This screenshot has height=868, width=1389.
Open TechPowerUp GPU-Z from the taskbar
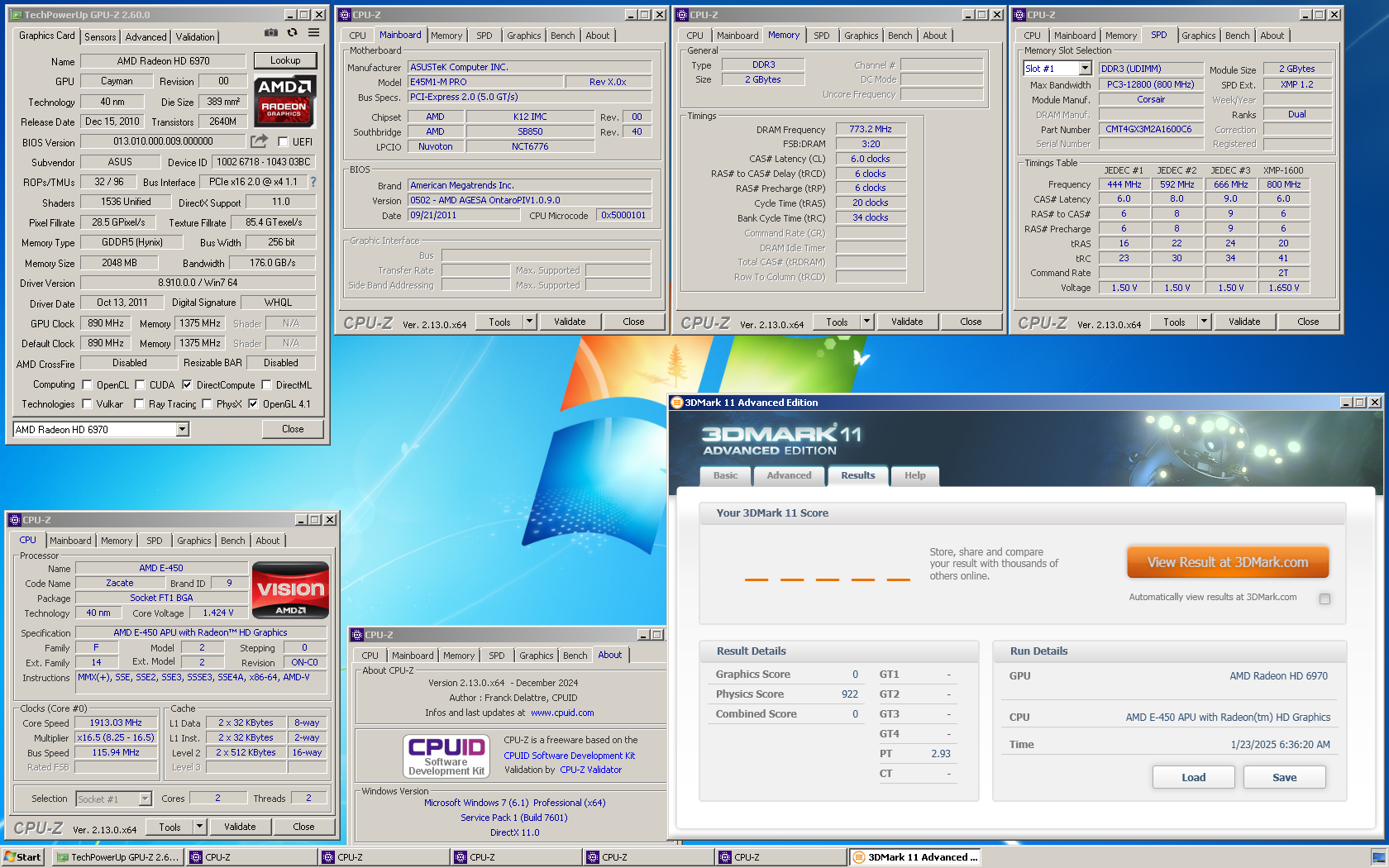point(117,857)
